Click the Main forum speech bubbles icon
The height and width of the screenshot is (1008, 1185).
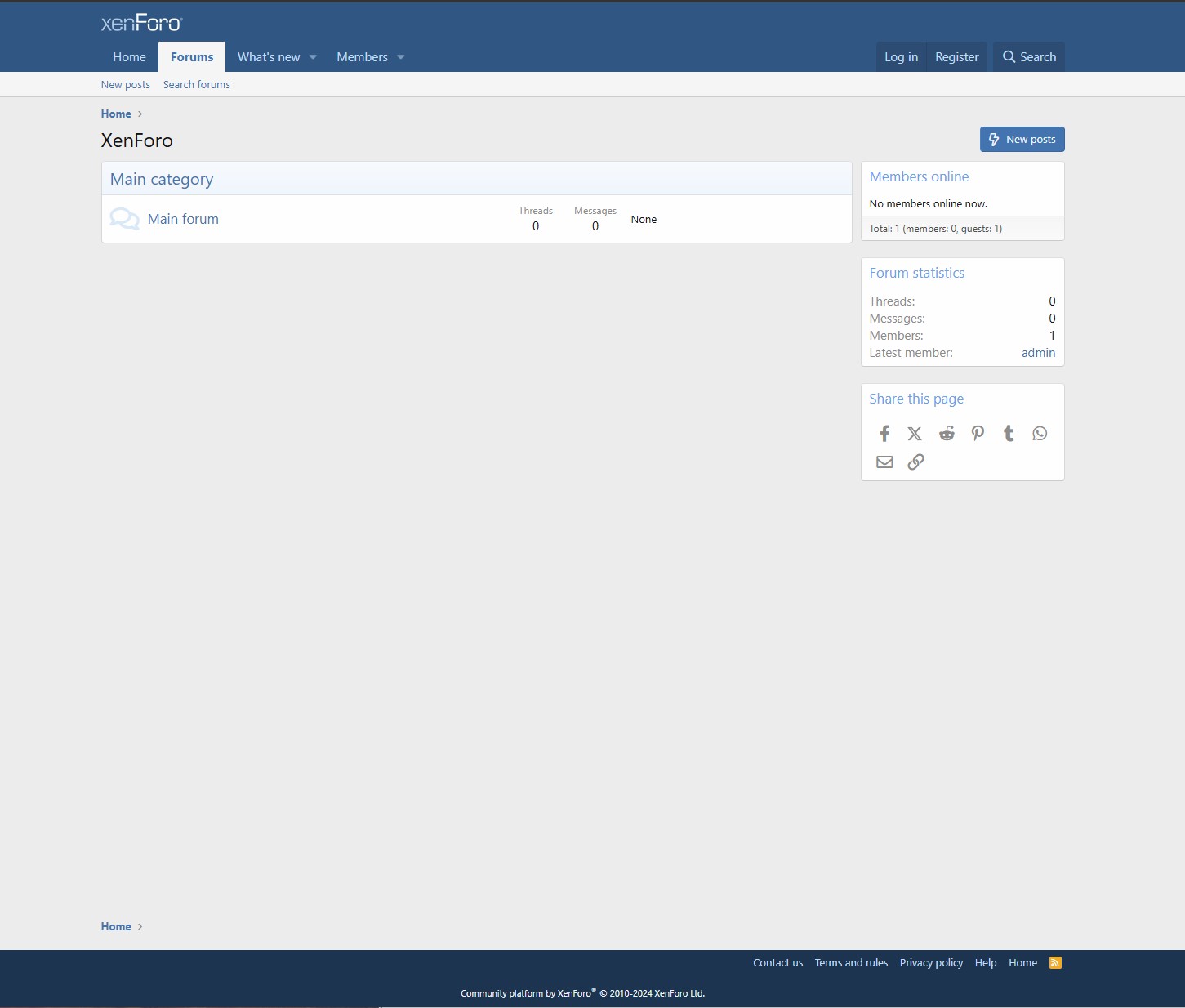click(x=125, y=219)
